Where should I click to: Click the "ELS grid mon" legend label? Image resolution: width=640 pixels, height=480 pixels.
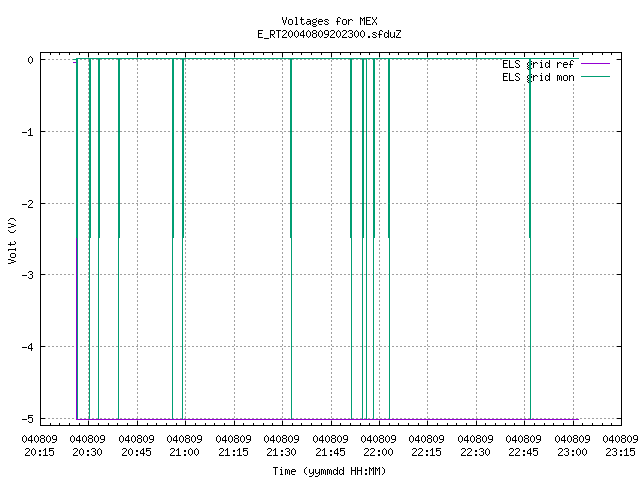[538, 77]
